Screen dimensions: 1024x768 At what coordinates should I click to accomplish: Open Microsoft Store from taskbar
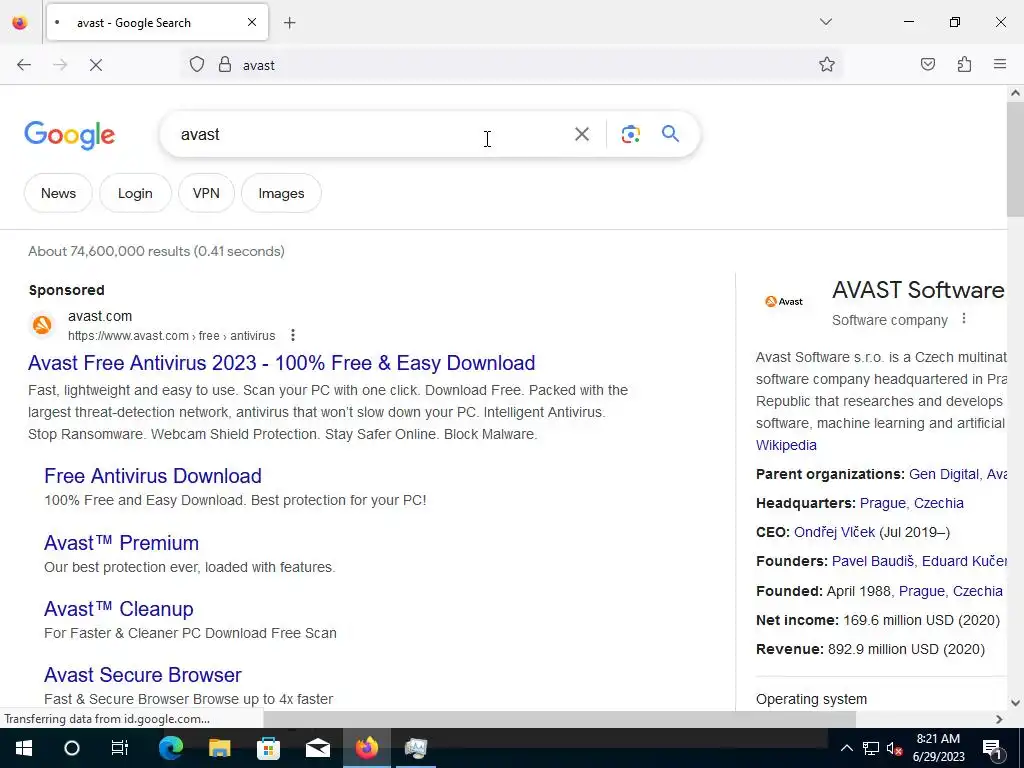click(268, 748)
